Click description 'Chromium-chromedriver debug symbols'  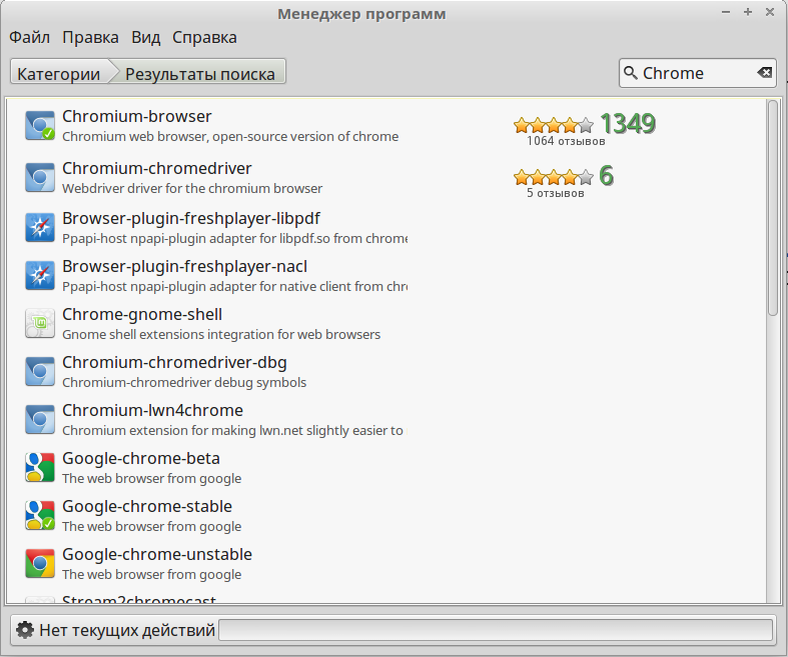click(x=184, y=383)
